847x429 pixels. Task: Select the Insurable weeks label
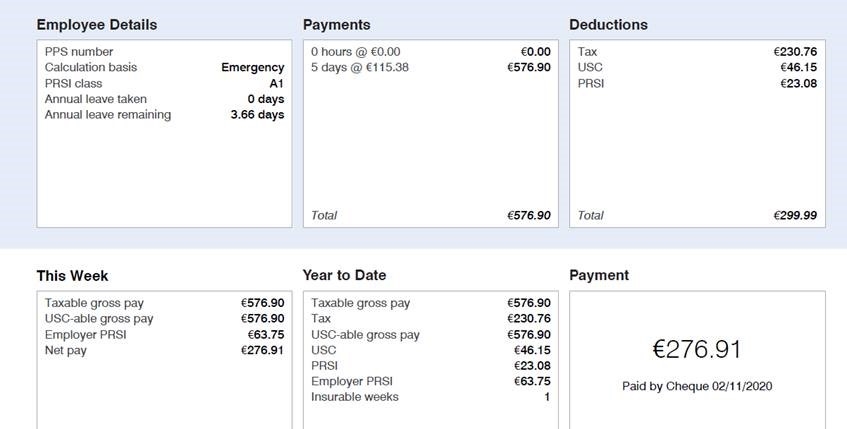point(355,397)
